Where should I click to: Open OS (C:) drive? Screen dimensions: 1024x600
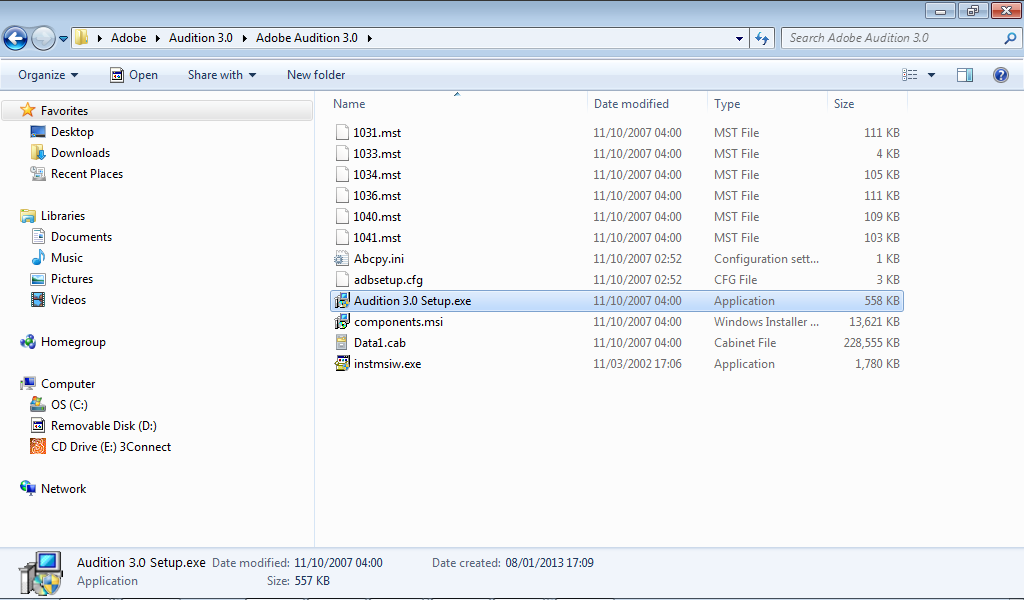69,405
